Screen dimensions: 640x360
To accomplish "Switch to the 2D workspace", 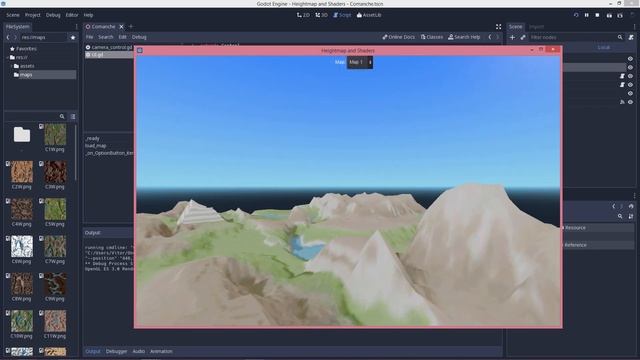I will tap(303, 15).
